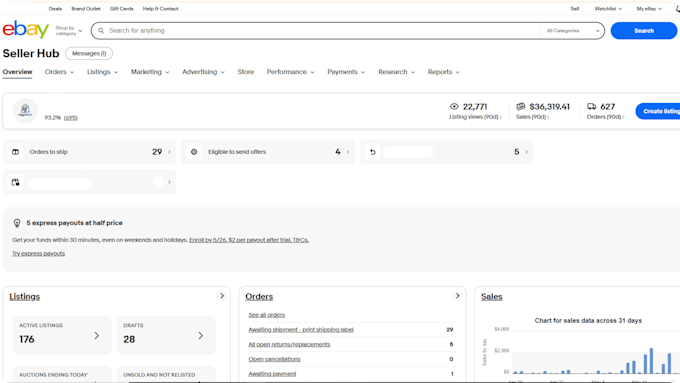Open Help & Contact

160,9
